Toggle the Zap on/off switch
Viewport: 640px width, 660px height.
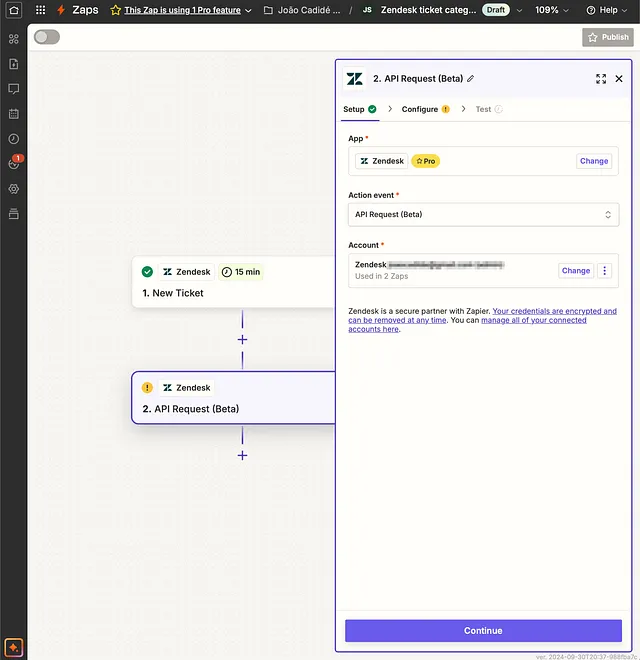point(47,37)
